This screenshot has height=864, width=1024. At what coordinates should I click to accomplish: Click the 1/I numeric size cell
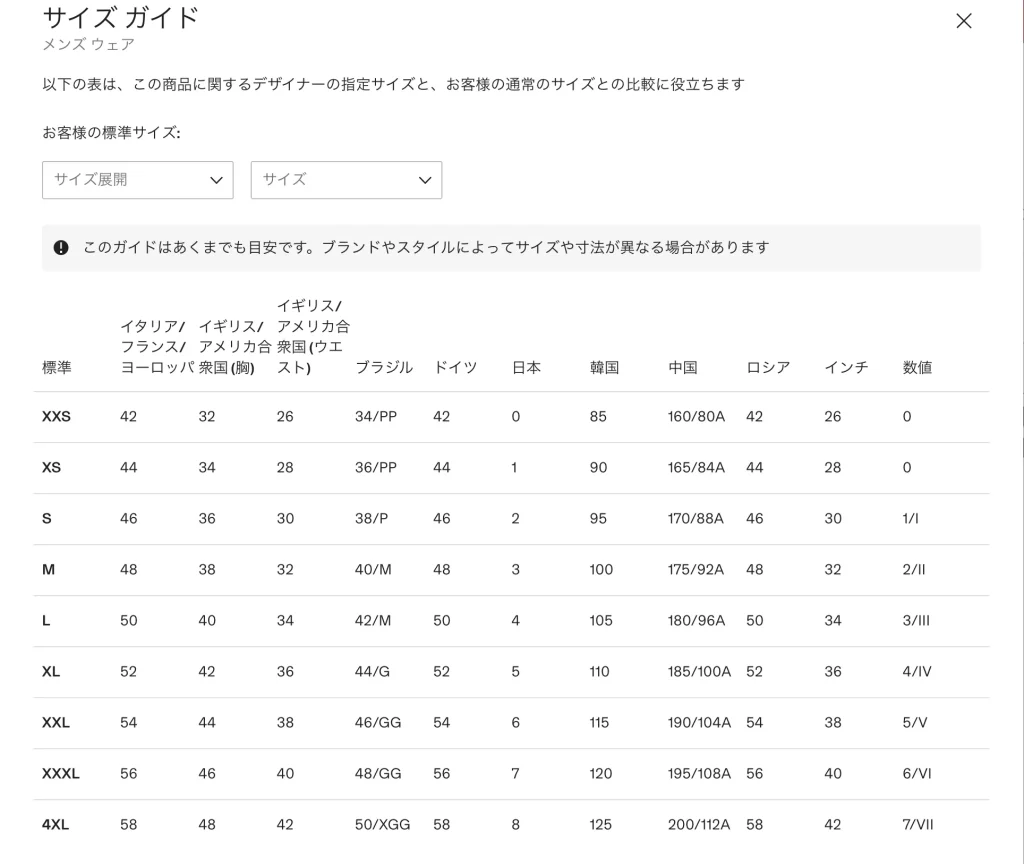click(910, 519)
